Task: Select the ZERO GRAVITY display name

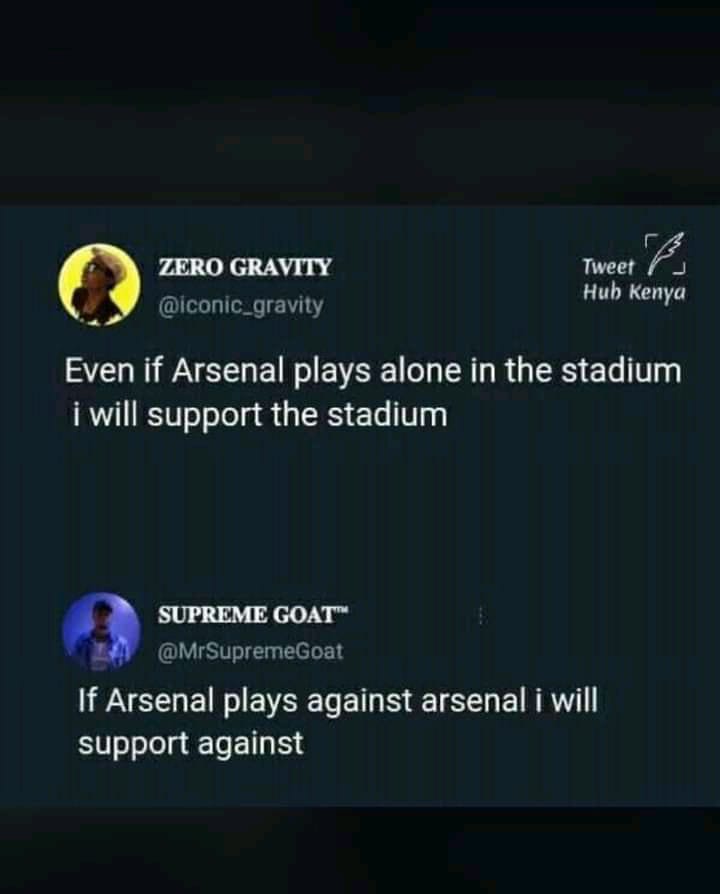Action: click(x=244, y=267)
